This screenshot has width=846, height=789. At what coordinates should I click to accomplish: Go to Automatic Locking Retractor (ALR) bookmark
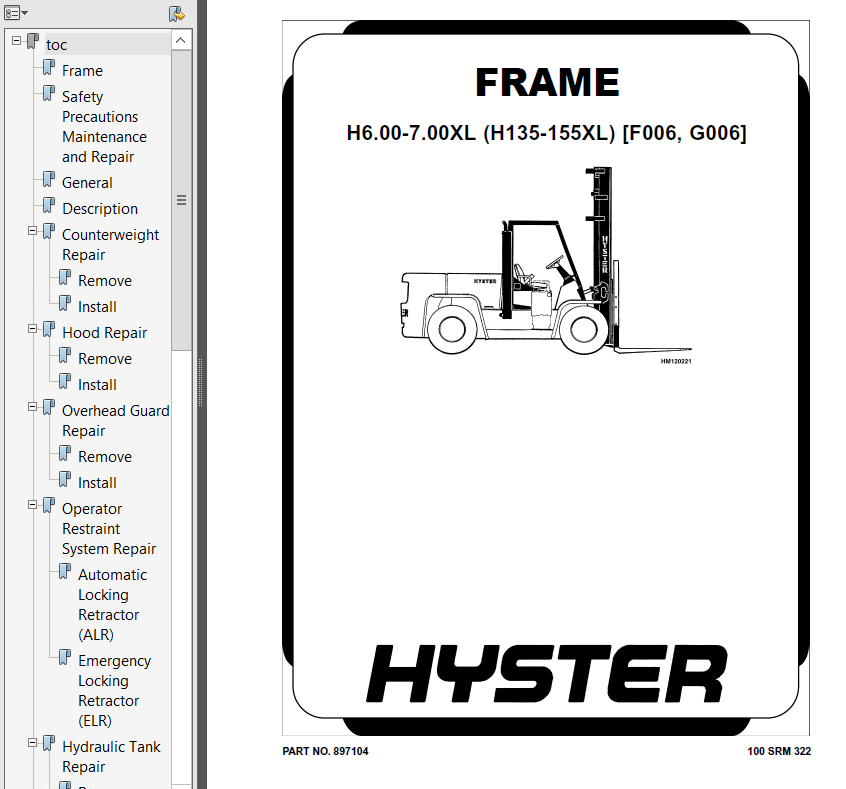[x=112, y=605]
